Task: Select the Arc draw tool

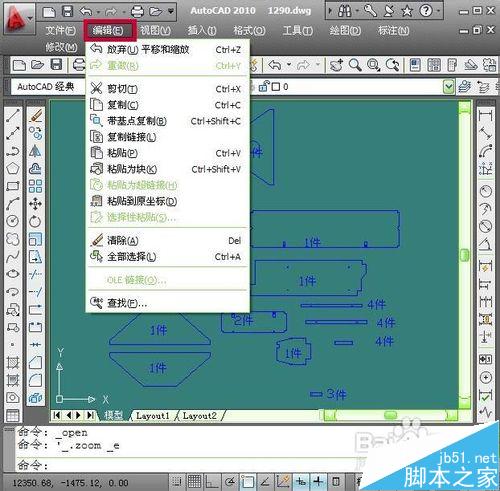Action: point(13,204)
